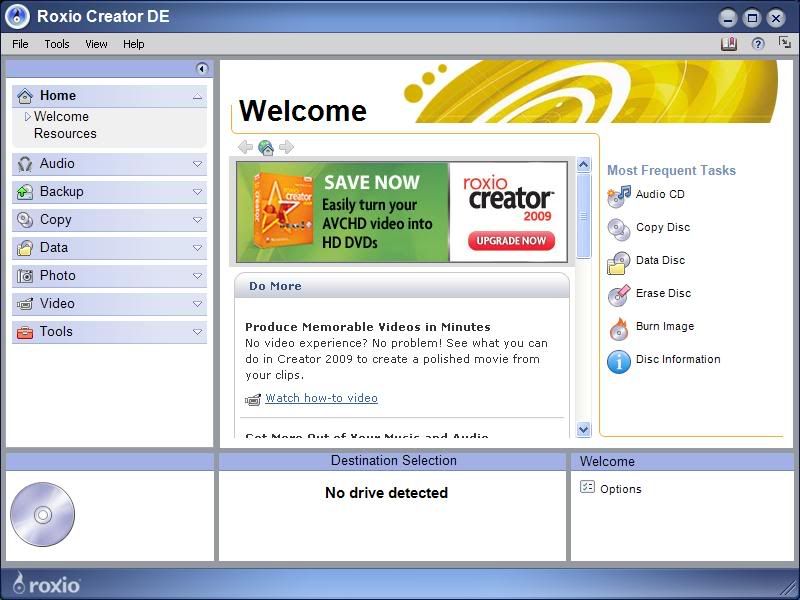
Task: Go back with the browser back arrow
Action: (245, 147)
